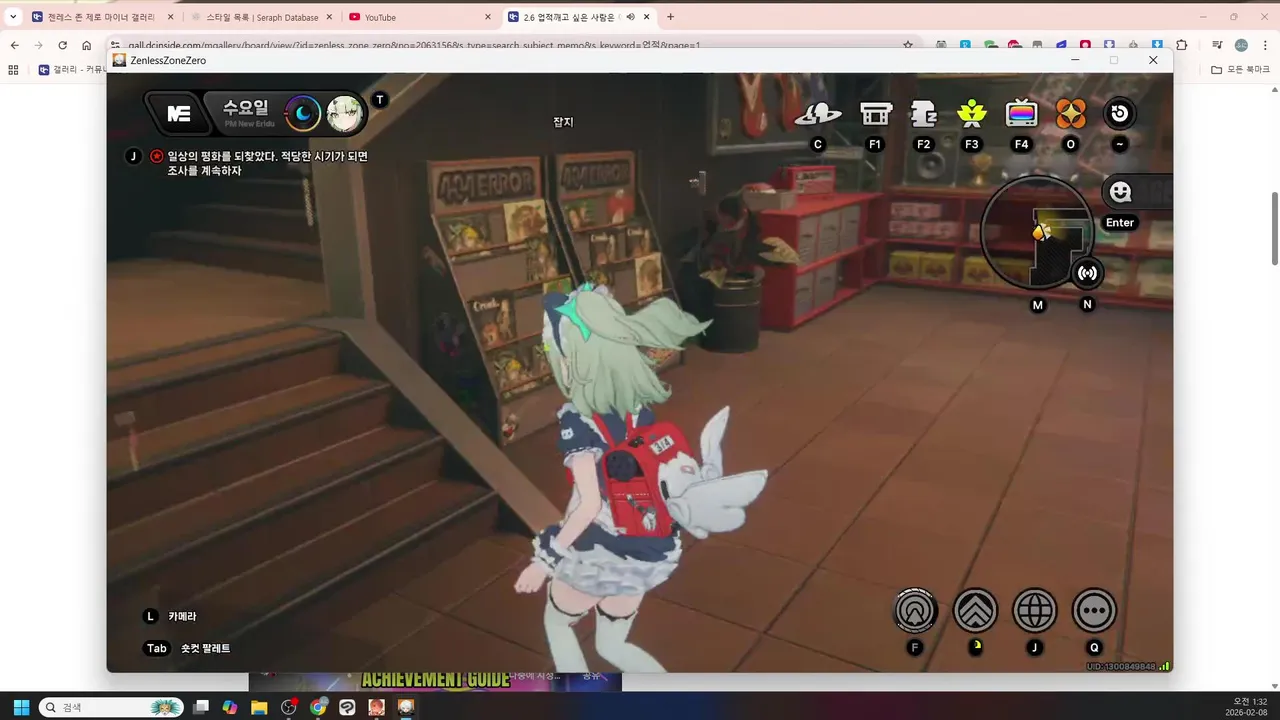
Task: Open the three-dots more icon labeled Q
Action: 1095,610
